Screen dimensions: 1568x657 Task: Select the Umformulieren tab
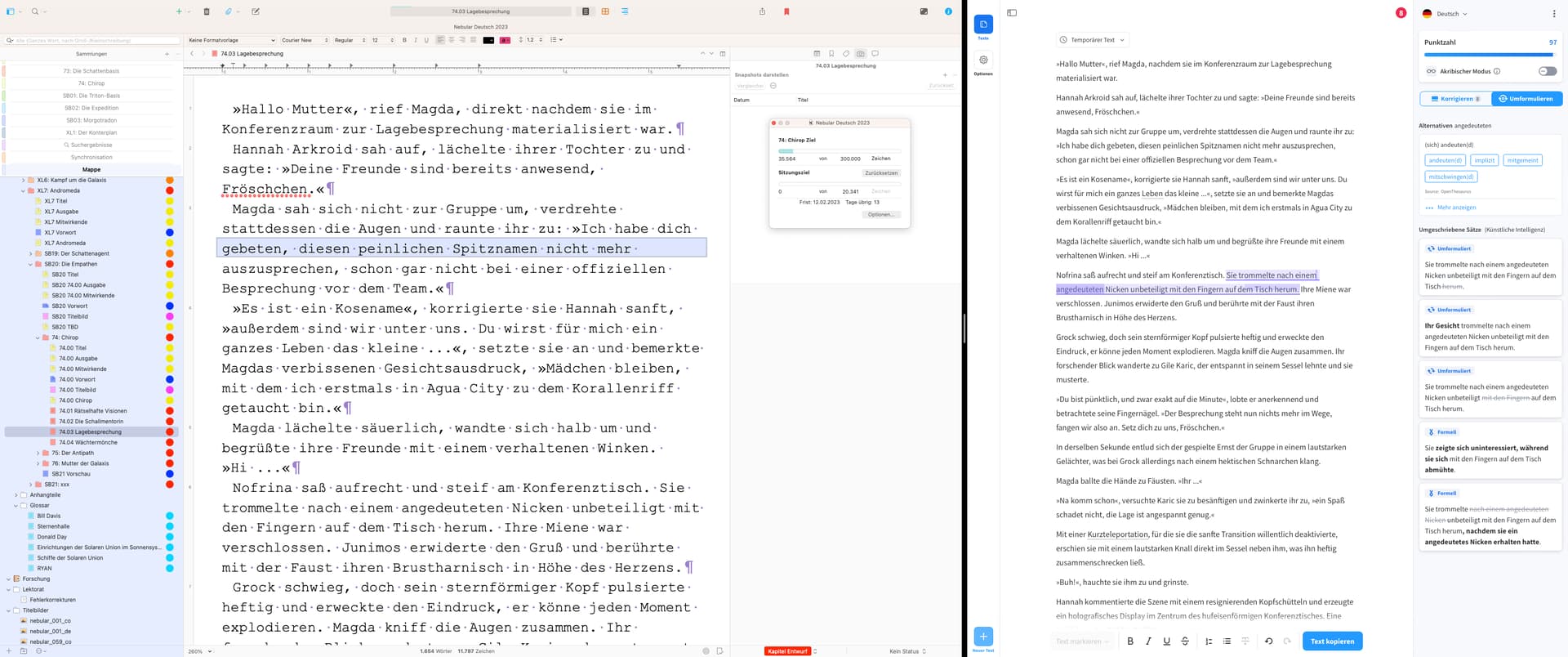coord(1526,99)
